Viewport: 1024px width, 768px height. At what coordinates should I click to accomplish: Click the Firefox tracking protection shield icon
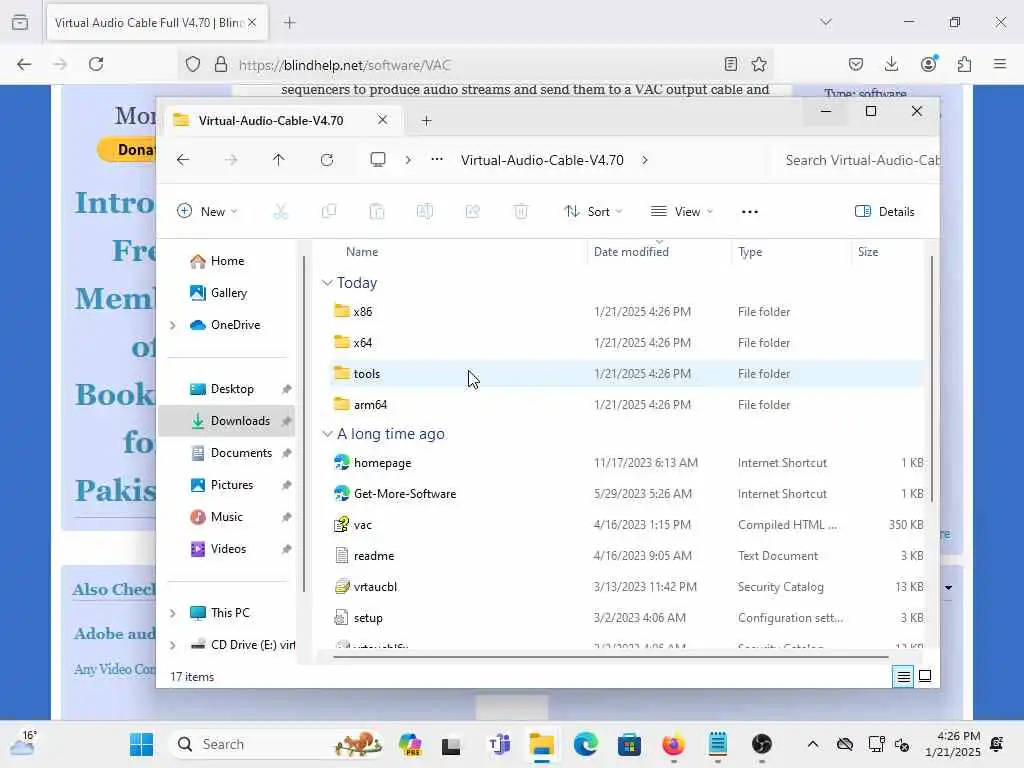click(x=193, y=64)
